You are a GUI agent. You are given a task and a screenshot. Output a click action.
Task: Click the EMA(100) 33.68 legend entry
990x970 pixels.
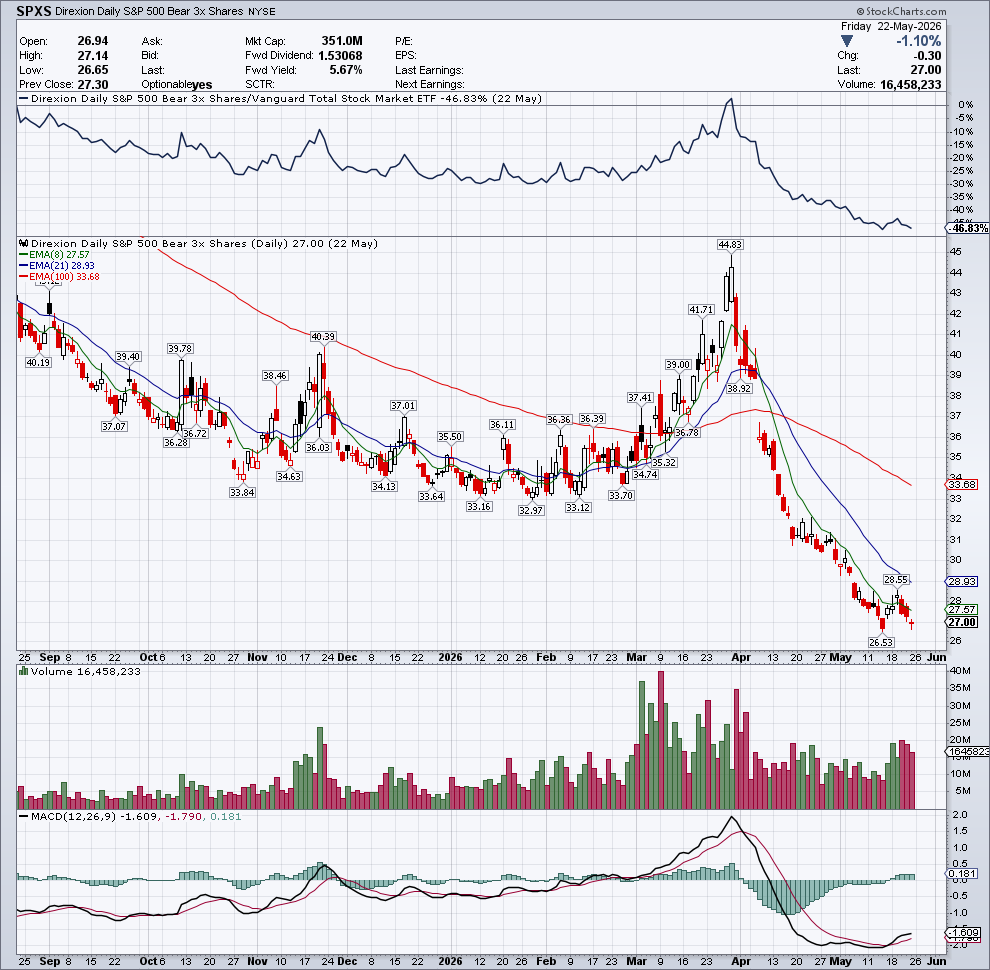tap(59, 277)
